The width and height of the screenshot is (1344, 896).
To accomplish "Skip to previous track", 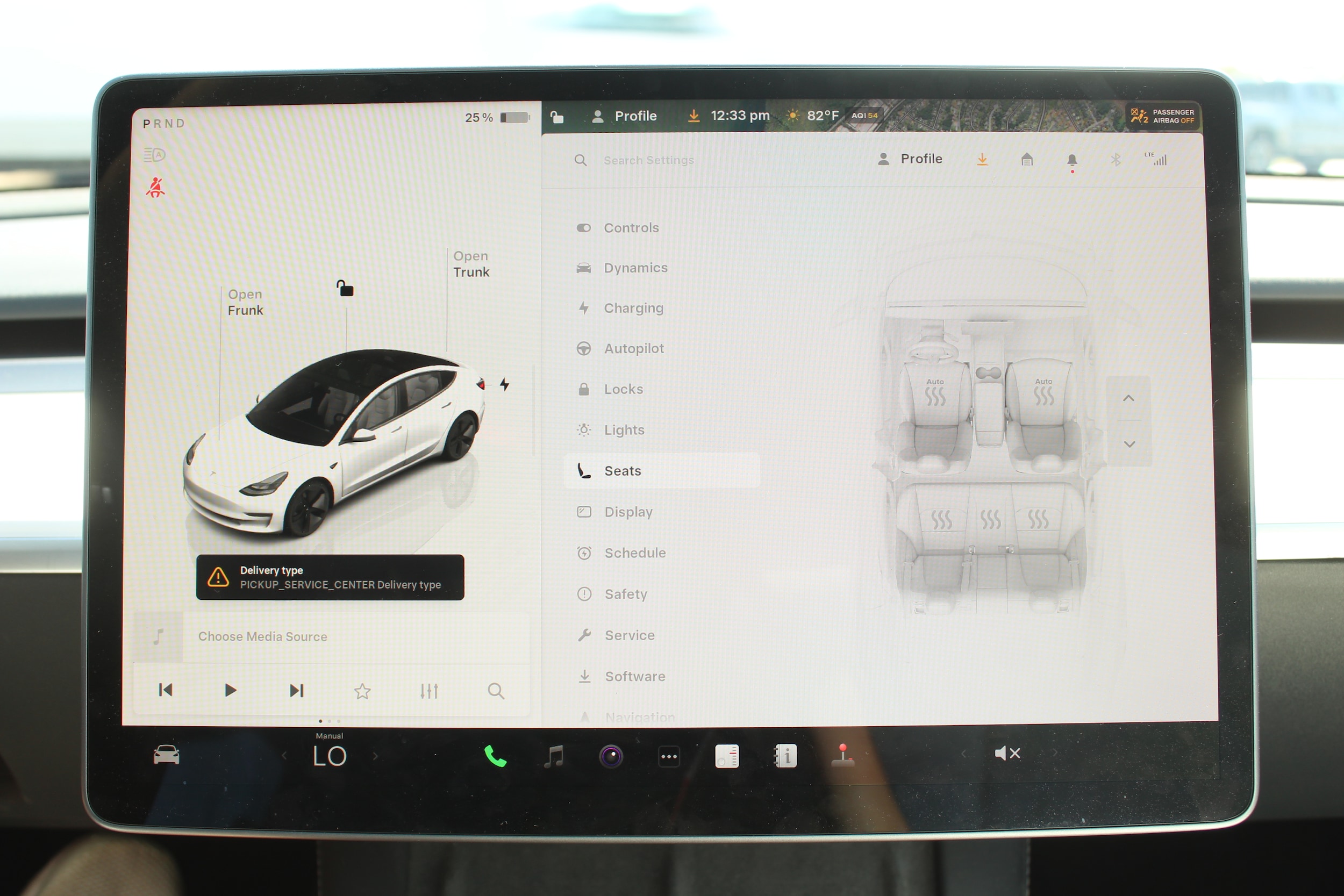I will coord(166,690).
